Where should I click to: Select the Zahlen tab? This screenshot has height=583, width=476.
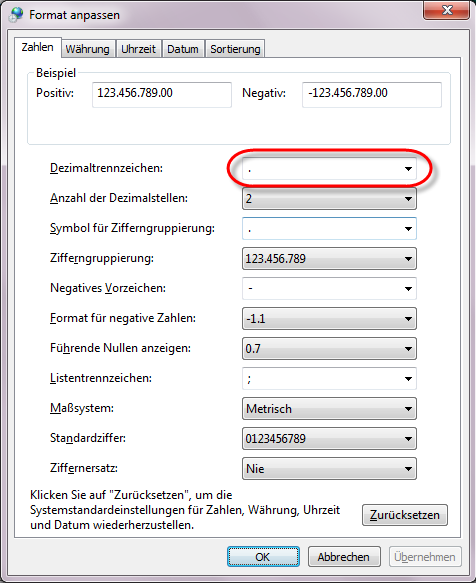(x=38, y=47)
